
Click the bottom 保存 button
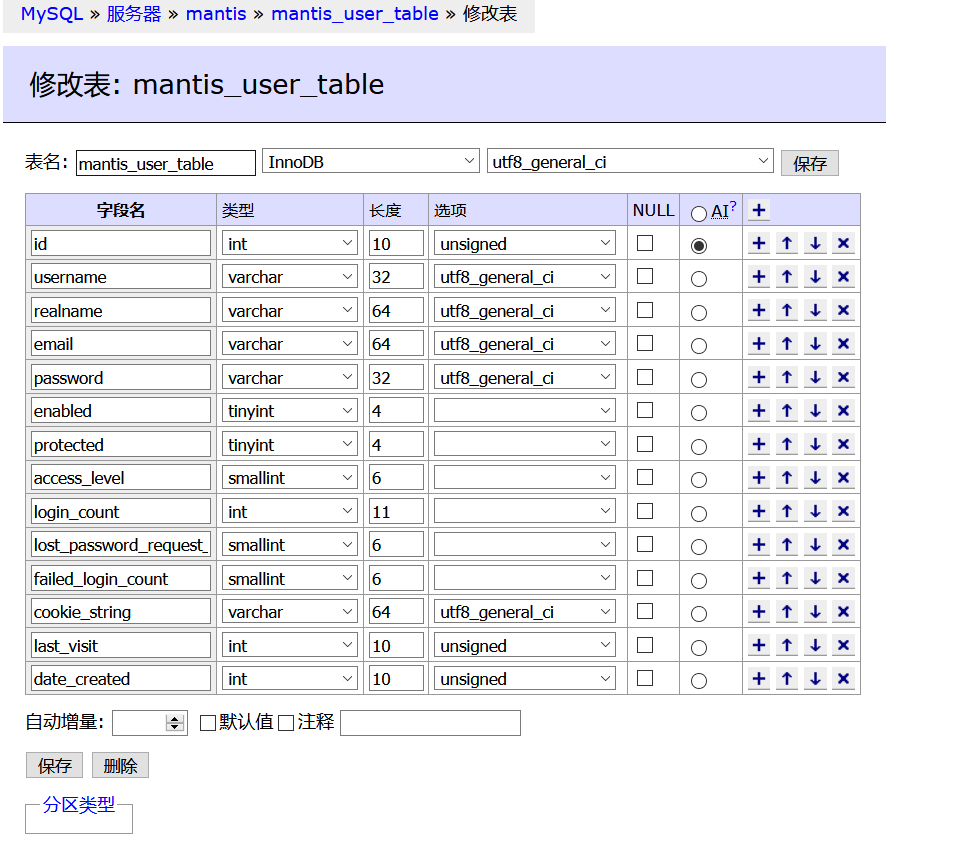pyautogui.click(x=55, y=765)
